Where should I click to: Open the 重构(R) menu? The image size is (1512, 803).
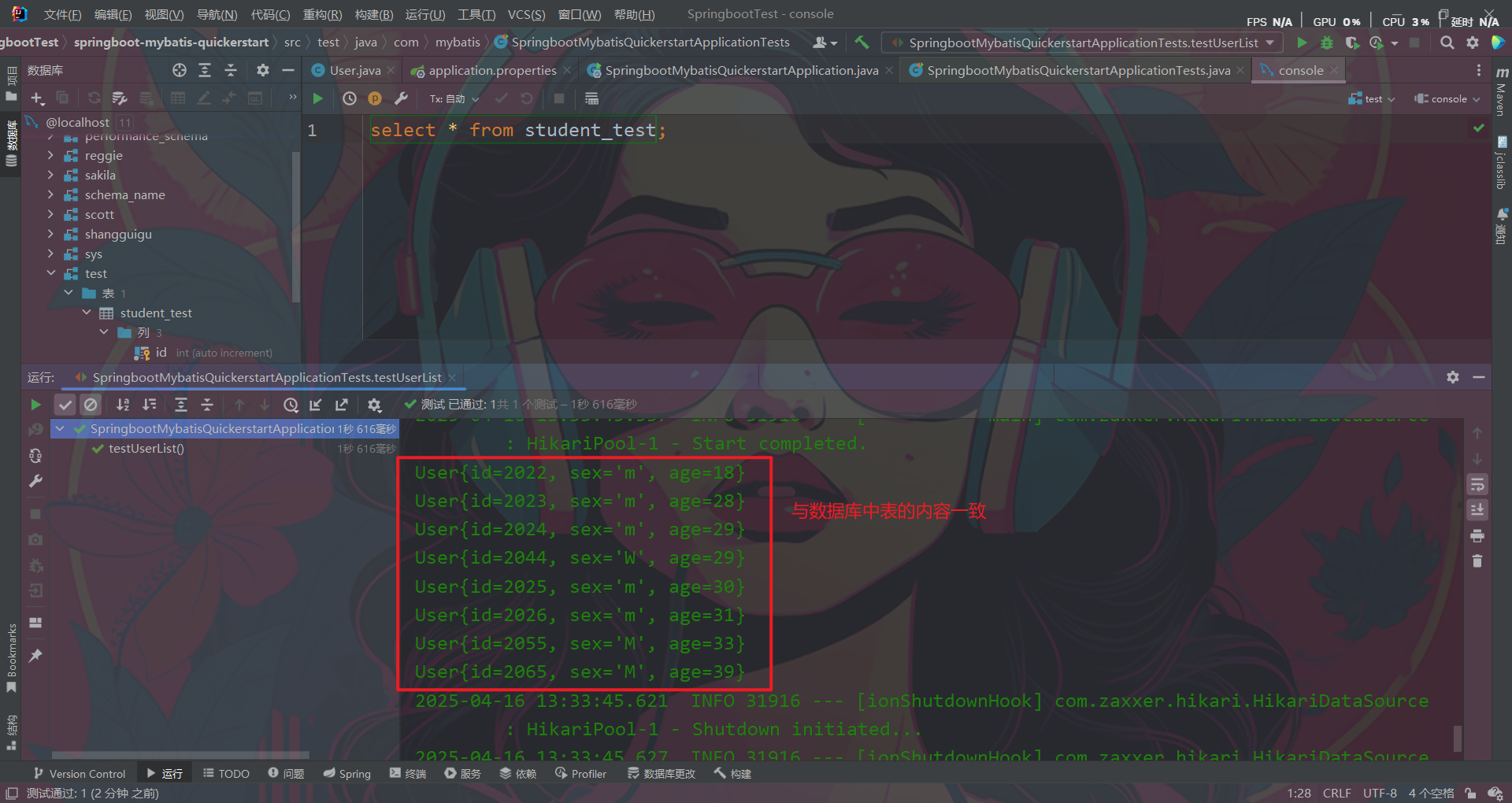click(x=323, y=14)
